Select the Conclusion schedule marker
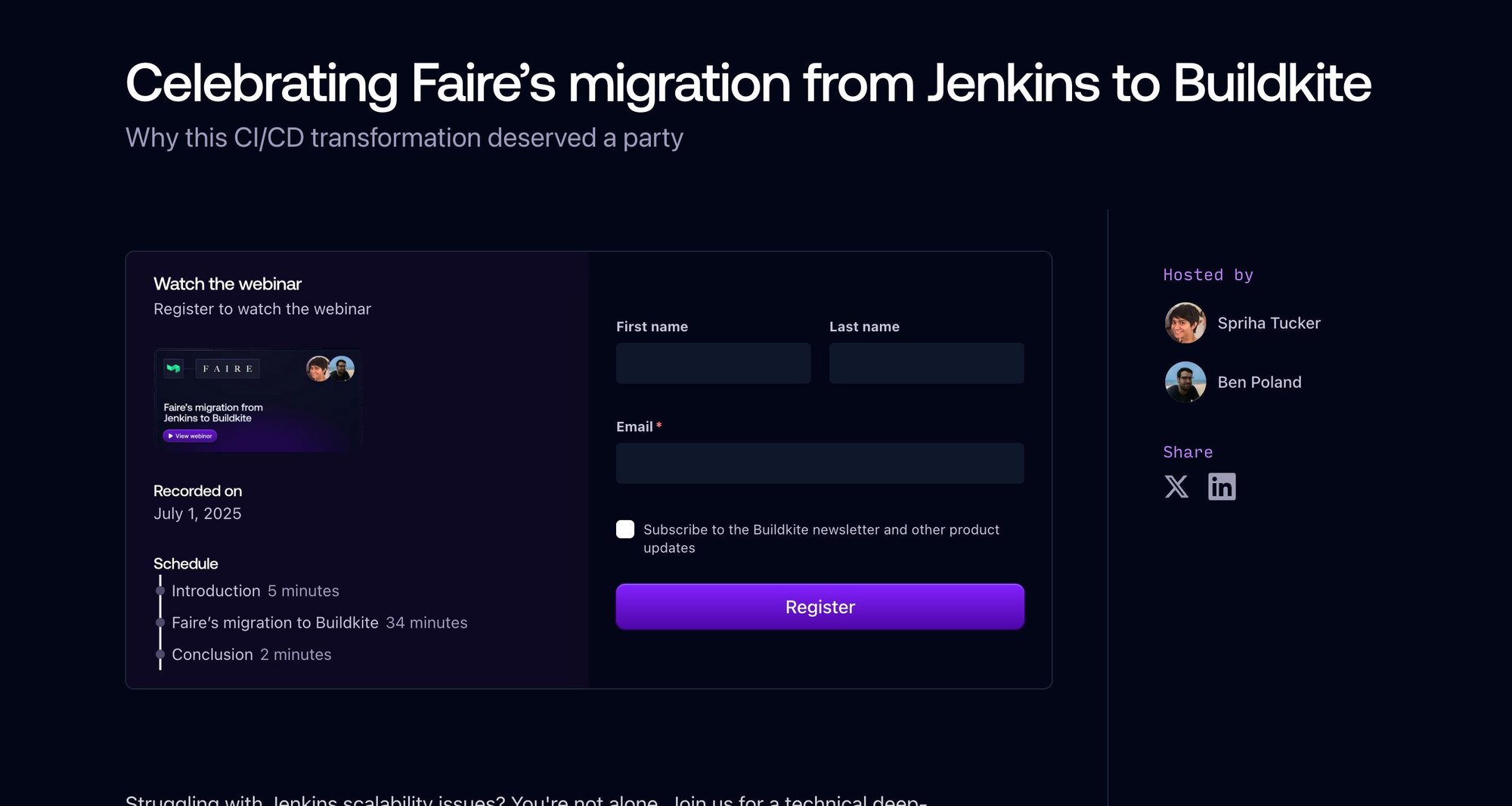 pyautogui.click(x=160, y=654)
